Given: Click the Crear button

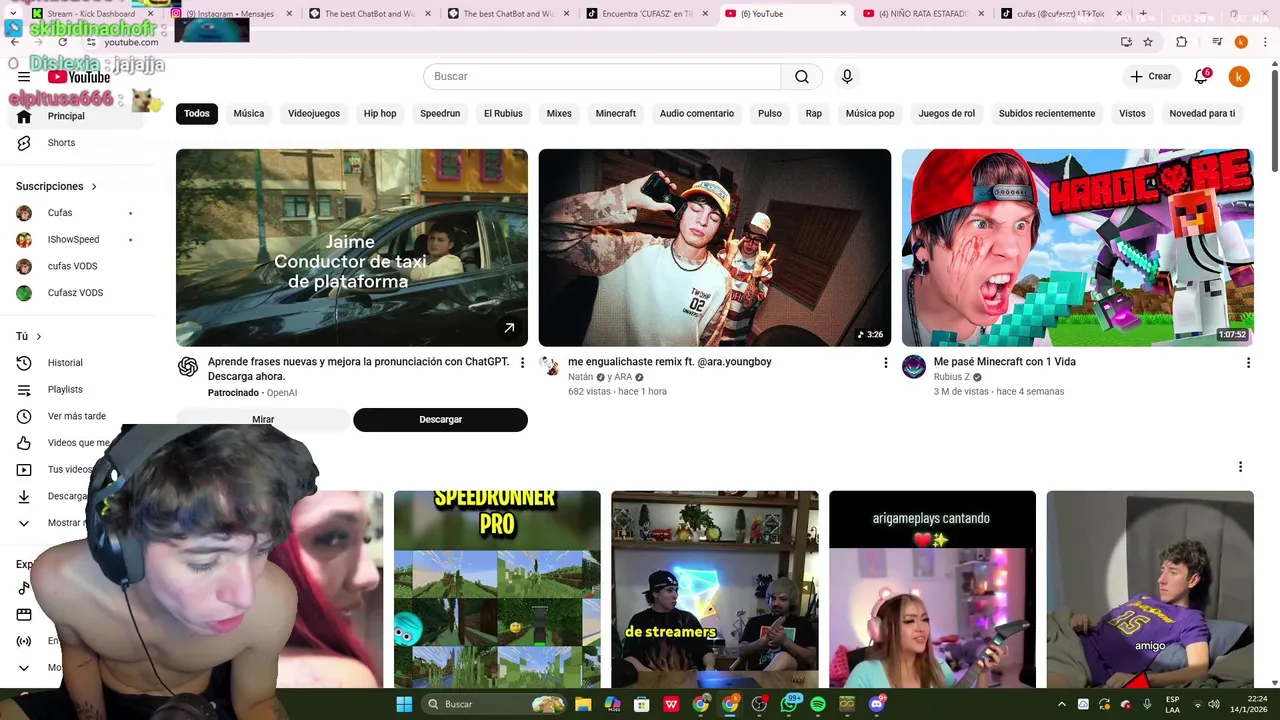Looking at the screenshot, I should [1150, 77].
